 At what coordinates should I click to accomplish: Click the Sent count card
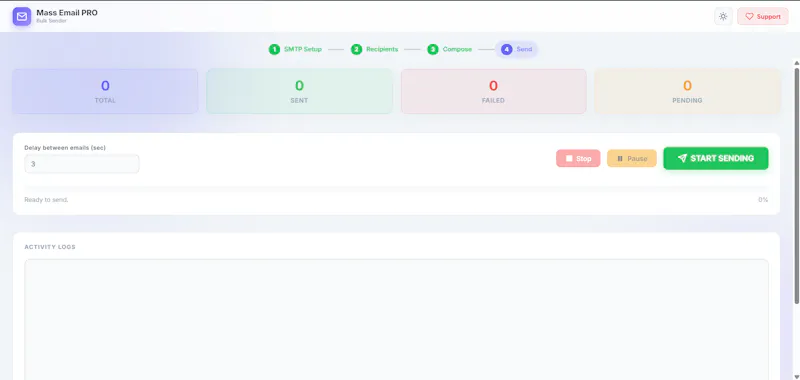pyautogui.click(x=299, y=91)
